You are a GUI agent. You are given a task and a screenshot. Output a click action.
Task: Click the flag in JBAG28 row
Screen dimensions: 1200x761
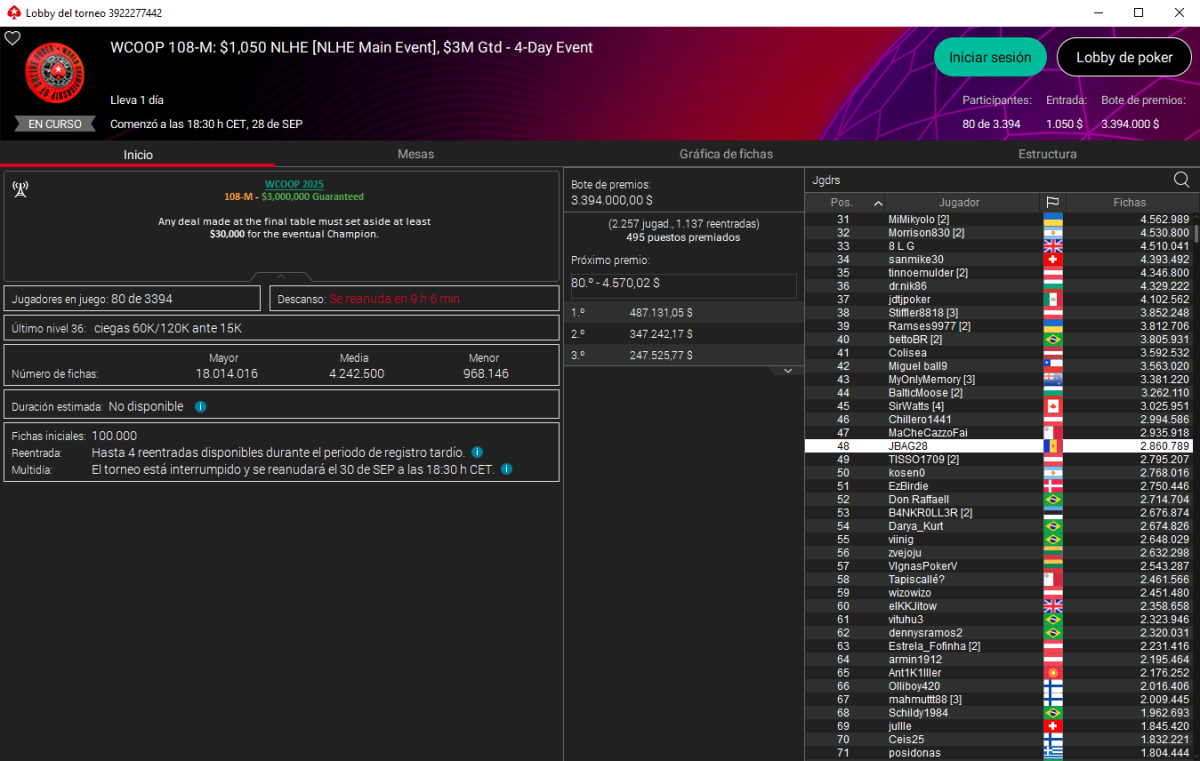tap(1052, 446)
